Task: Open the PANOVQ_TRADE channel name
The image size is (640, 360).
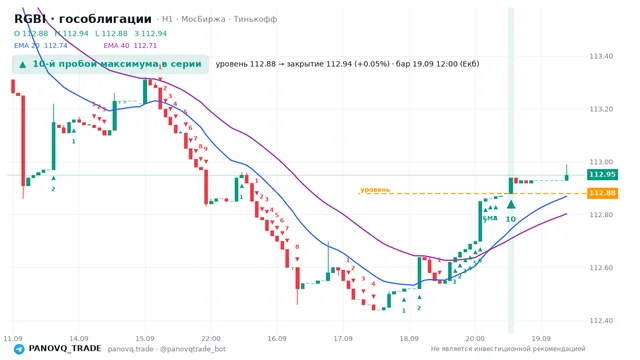Action: (x=65, y=349)
